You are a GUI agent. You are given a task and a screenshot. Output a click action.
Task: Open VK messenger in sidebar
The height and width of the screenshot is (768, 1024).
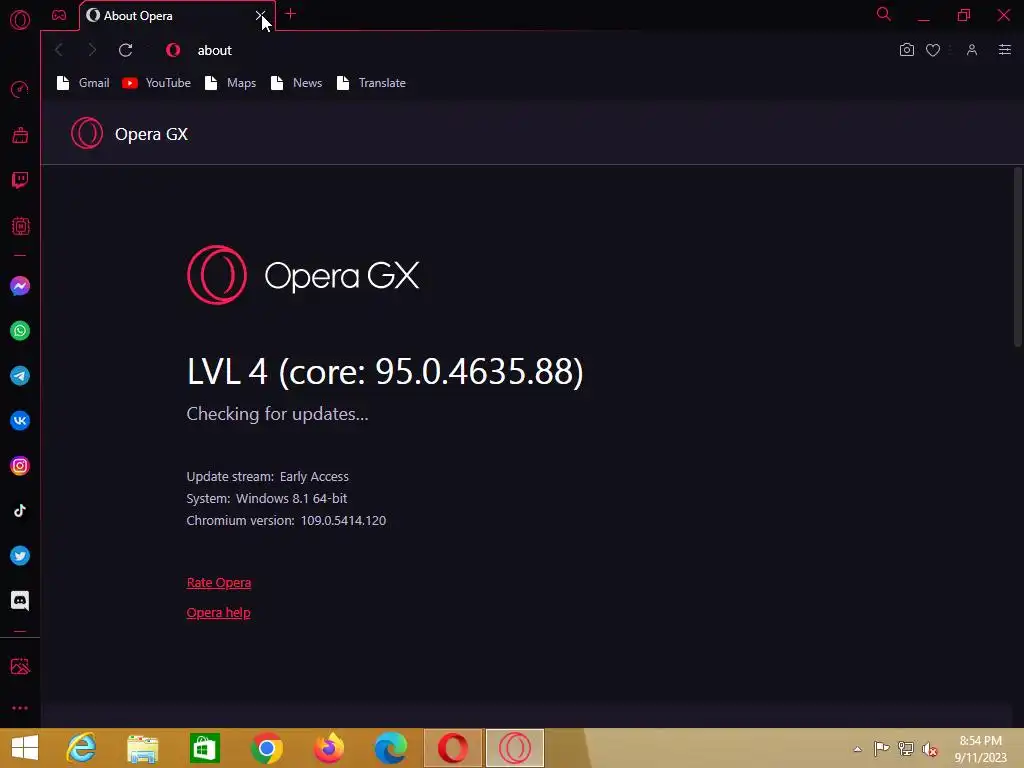(20, 421)
